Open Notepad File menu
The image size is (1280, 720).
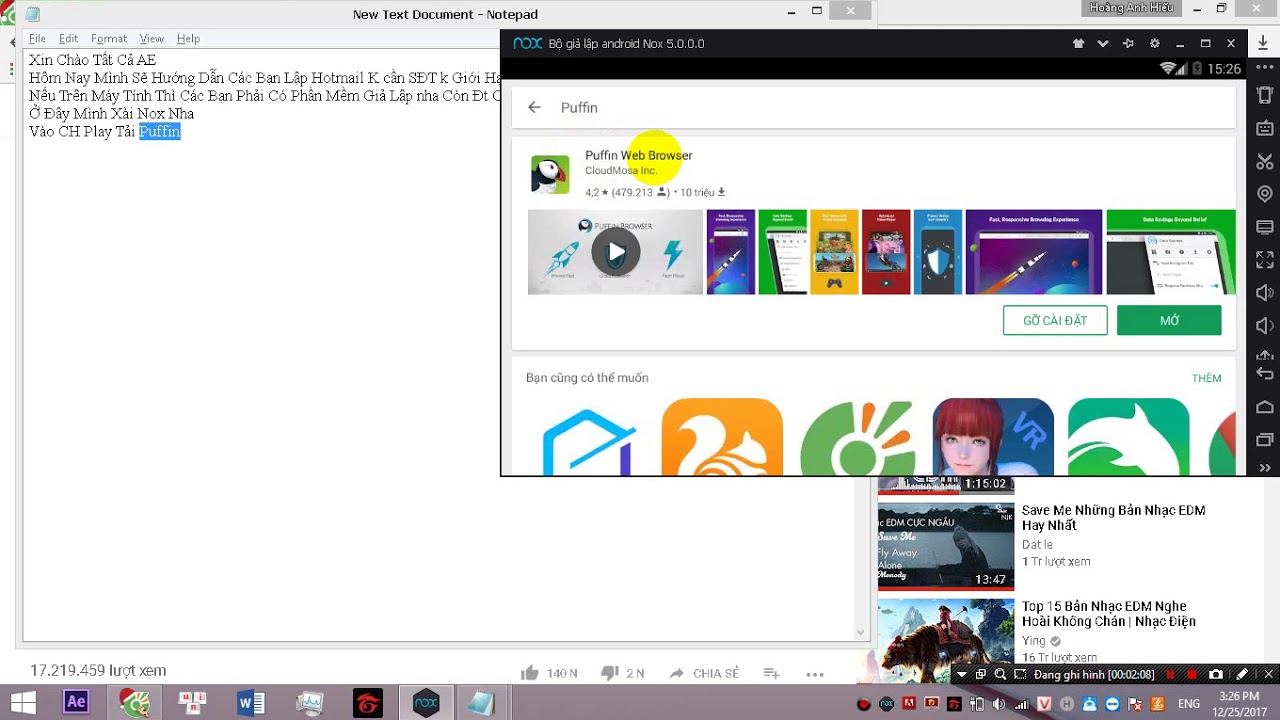click(37, 39)
